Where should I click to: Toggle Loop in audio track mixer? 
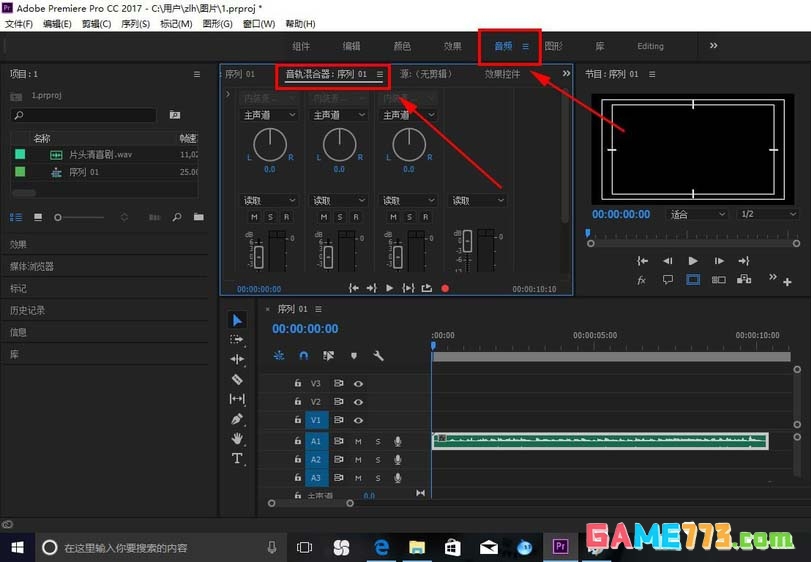[427, 288]
